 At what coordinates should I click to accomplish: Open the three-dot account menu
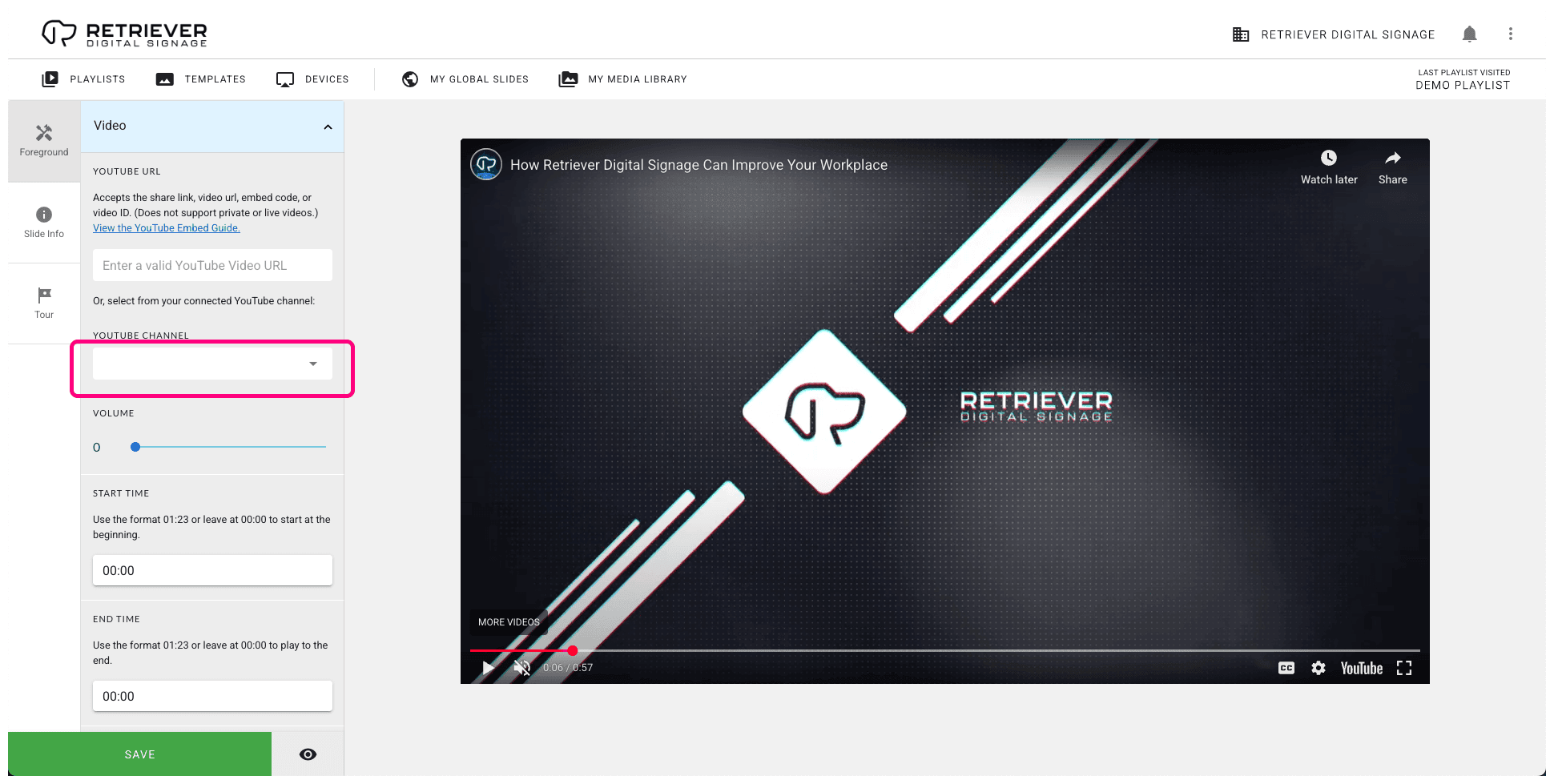pyautogui.click(x=1511, y=34)
